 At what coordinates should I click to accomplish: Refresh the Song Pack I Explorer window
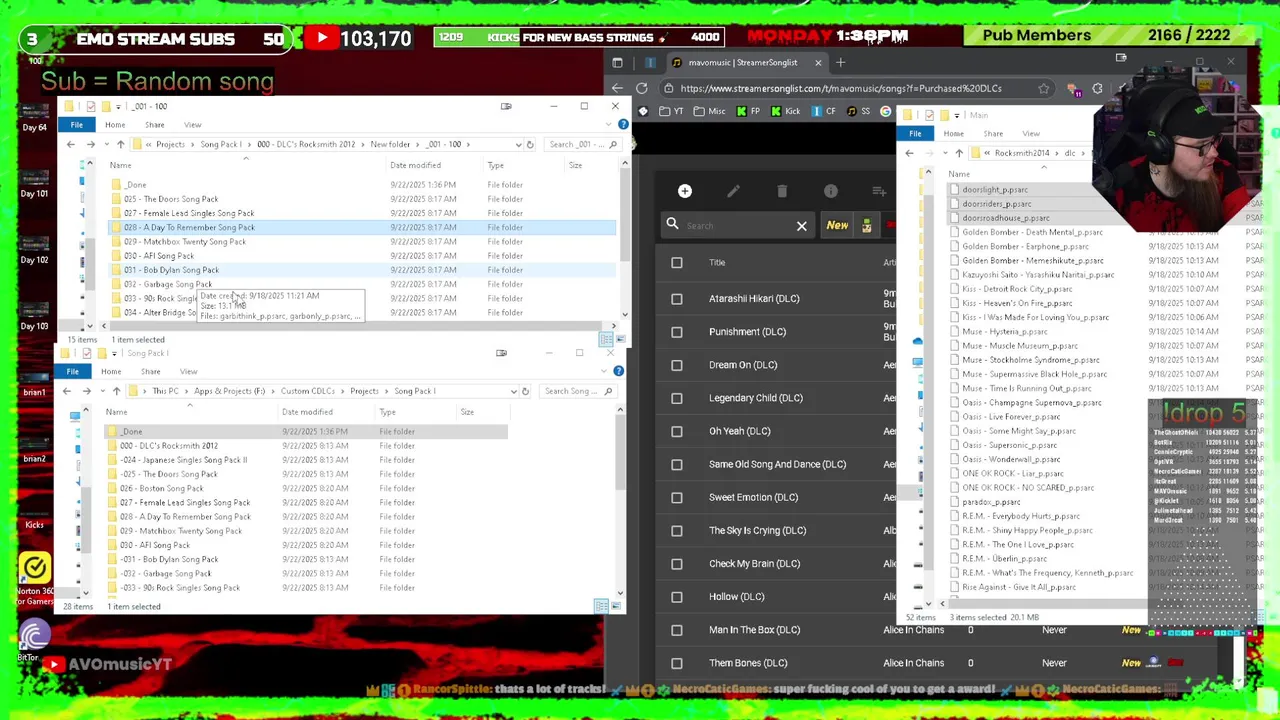coord(525,391)
